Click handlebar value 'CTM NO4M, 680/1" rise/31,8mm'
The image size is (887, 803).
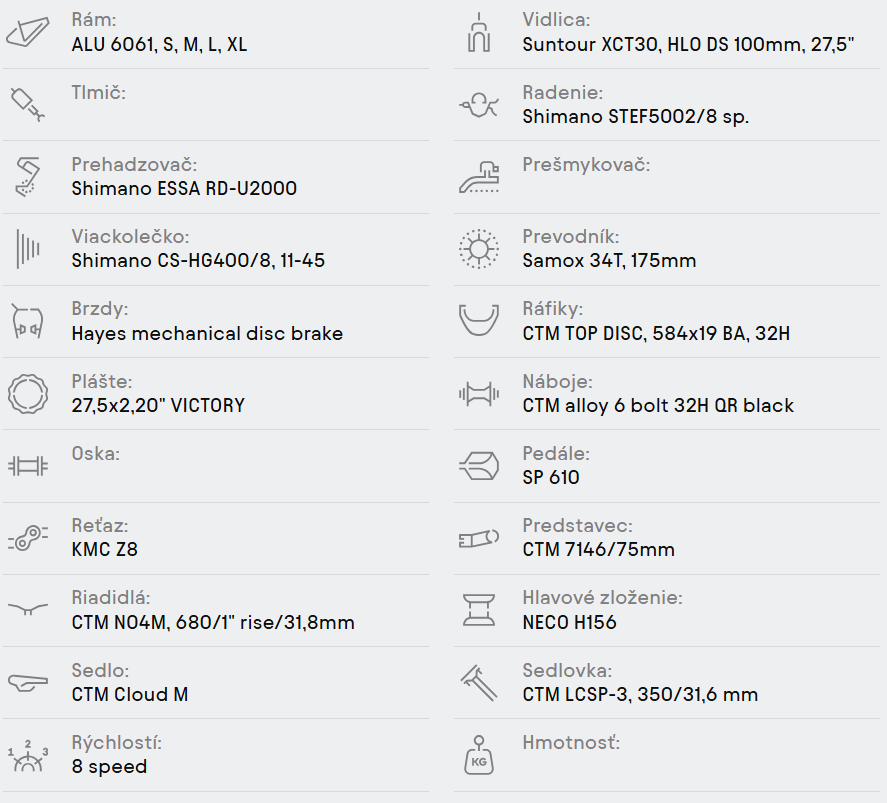pos(213,622)
